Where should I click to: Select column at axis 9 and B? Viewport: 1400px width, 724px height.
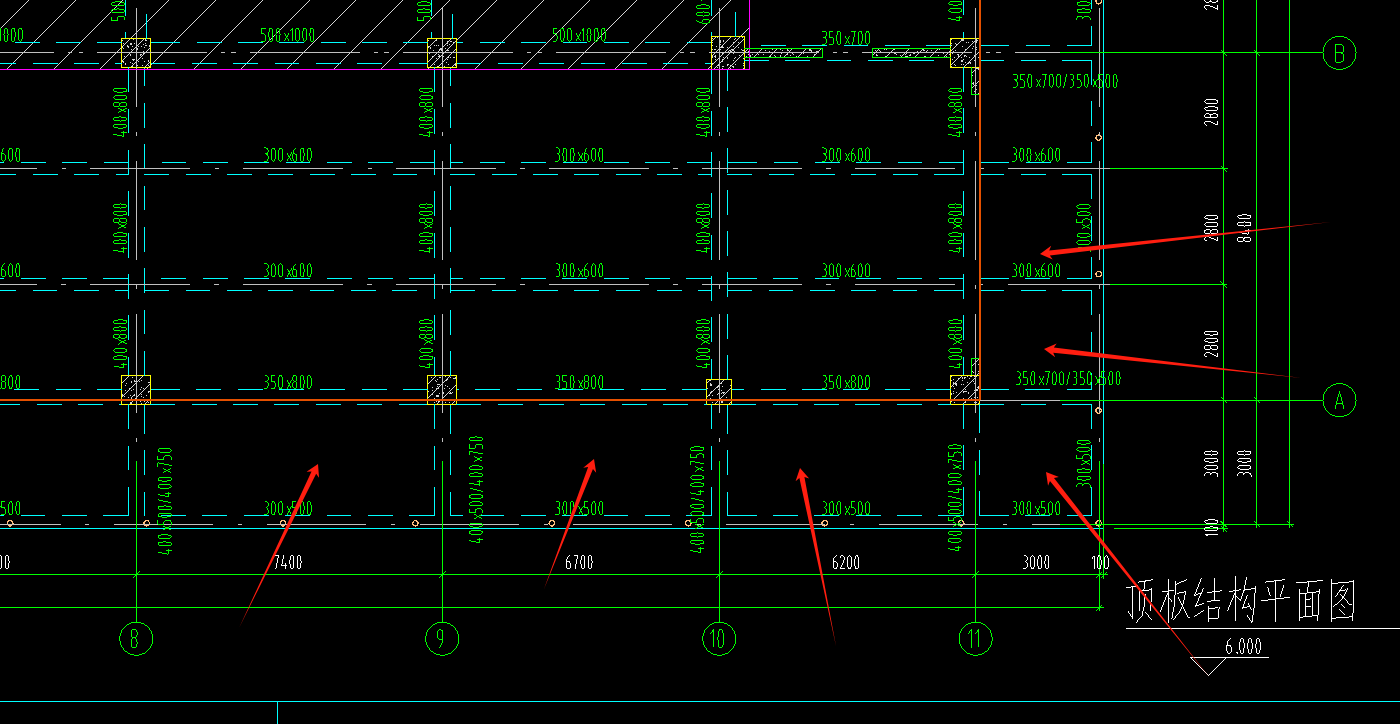click(442, 53)
